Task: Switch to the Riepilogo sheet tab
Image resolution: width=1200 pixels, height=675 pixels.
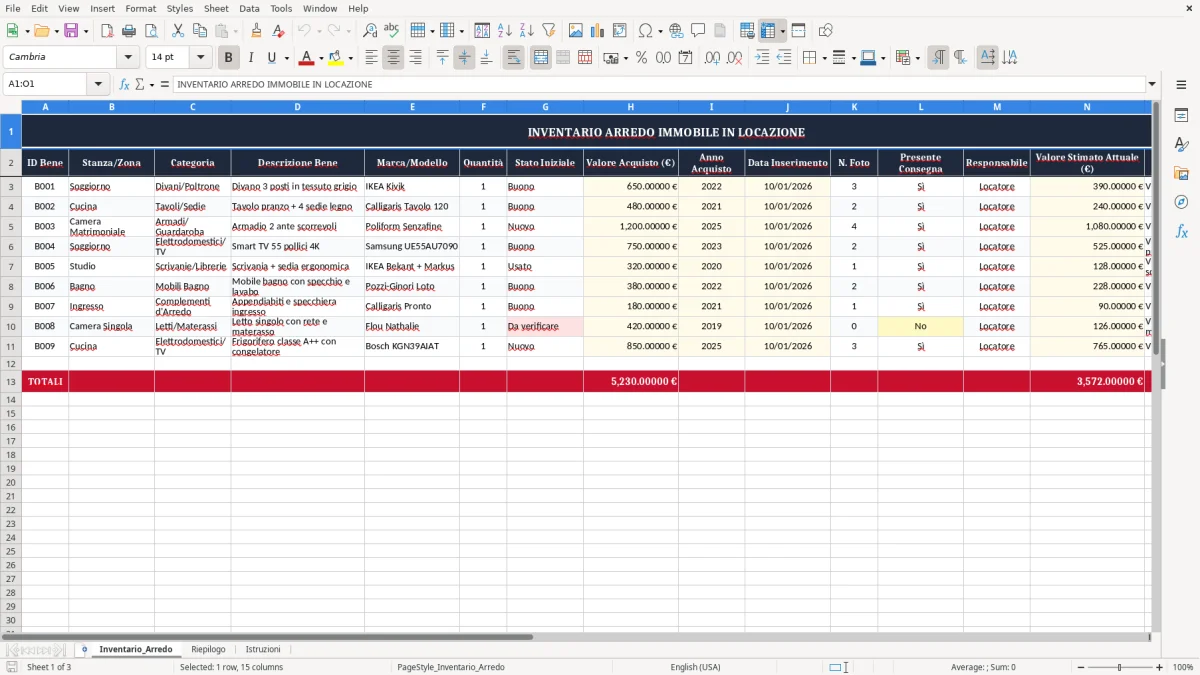Action: (x=208, y=649)
